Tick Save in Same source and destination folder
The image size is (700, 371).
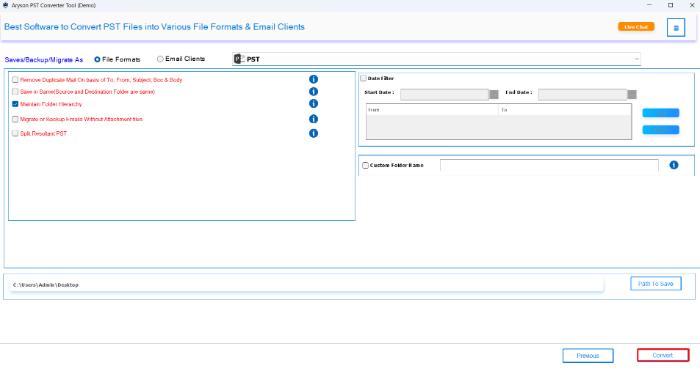(x=15, y=92)
